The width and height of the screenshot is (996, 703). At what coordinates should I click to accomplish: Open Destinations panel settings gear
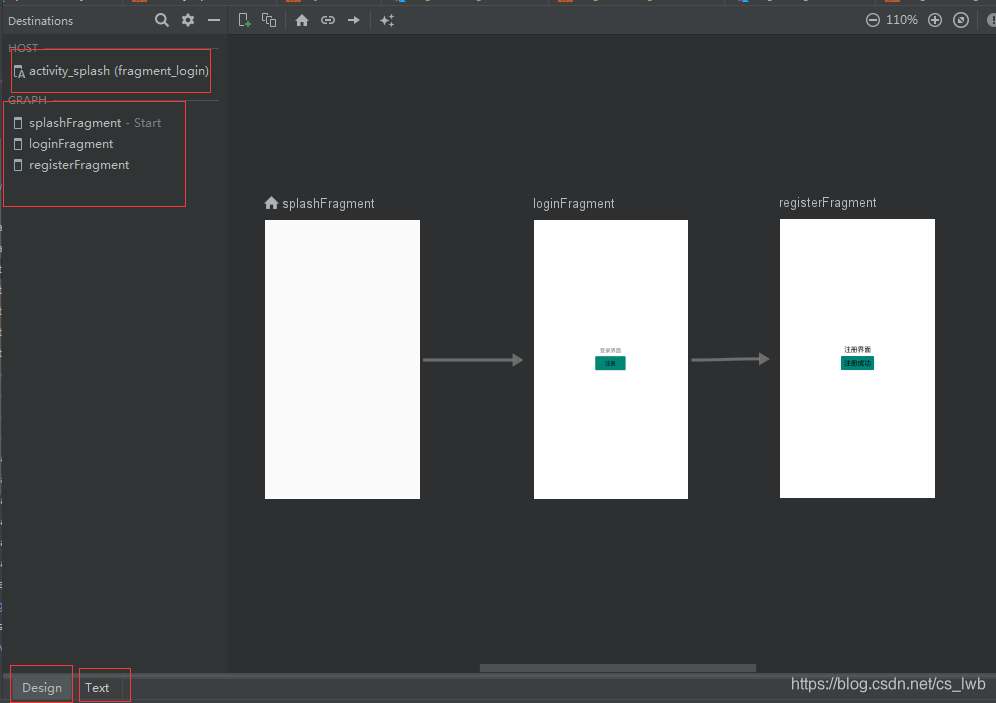coord(188,20)
